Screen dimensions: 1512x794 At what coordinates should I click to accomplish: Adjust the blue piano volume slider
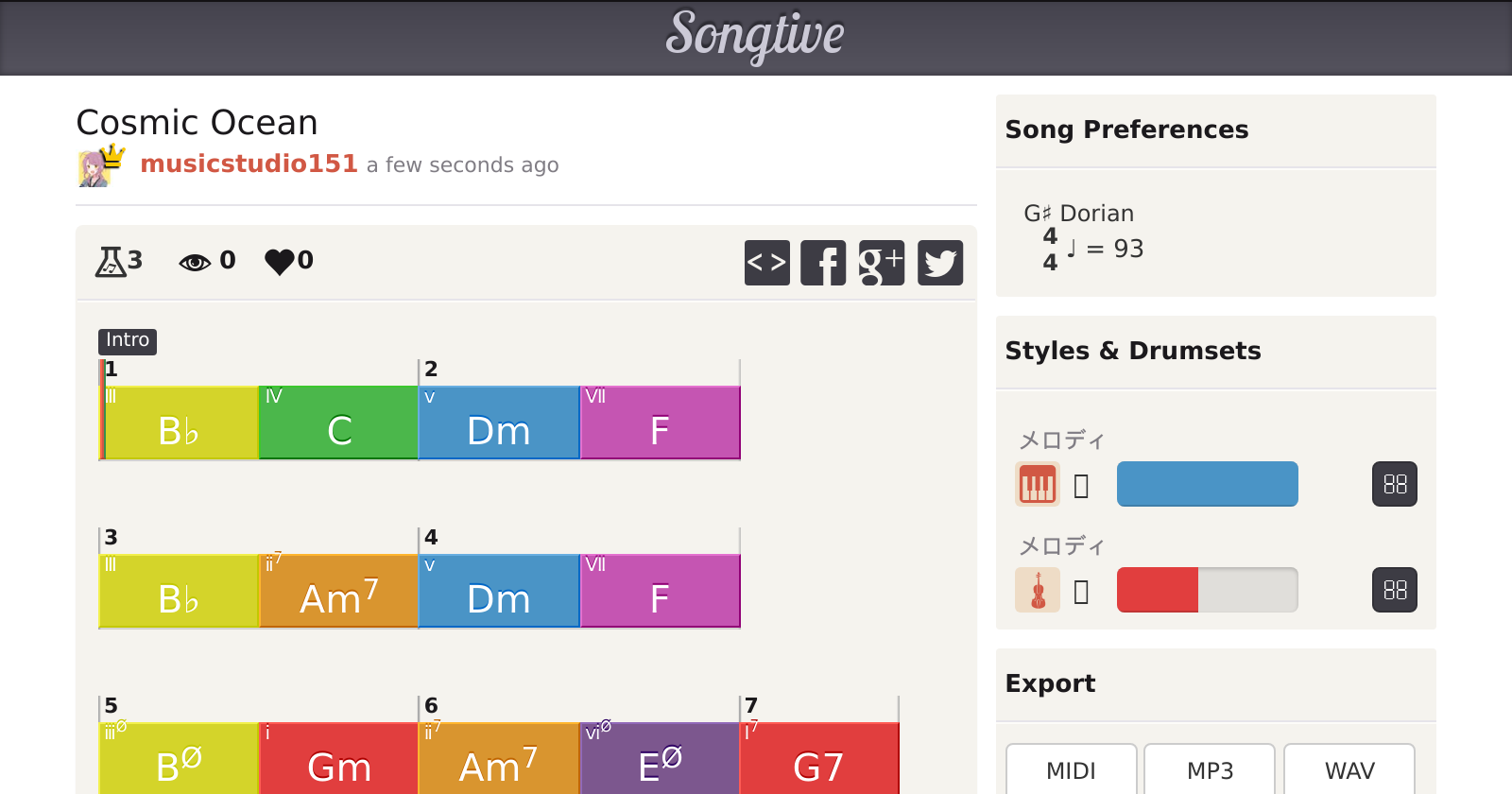click(1207, 484)
